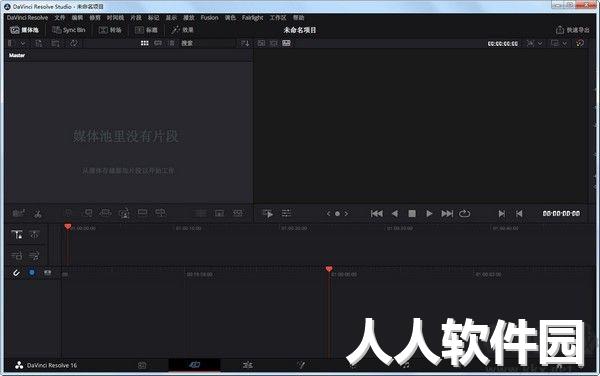Viewport: 600px width, 376px height.
Task: Click upper timeline playhead marker
Action: [68, 226]
